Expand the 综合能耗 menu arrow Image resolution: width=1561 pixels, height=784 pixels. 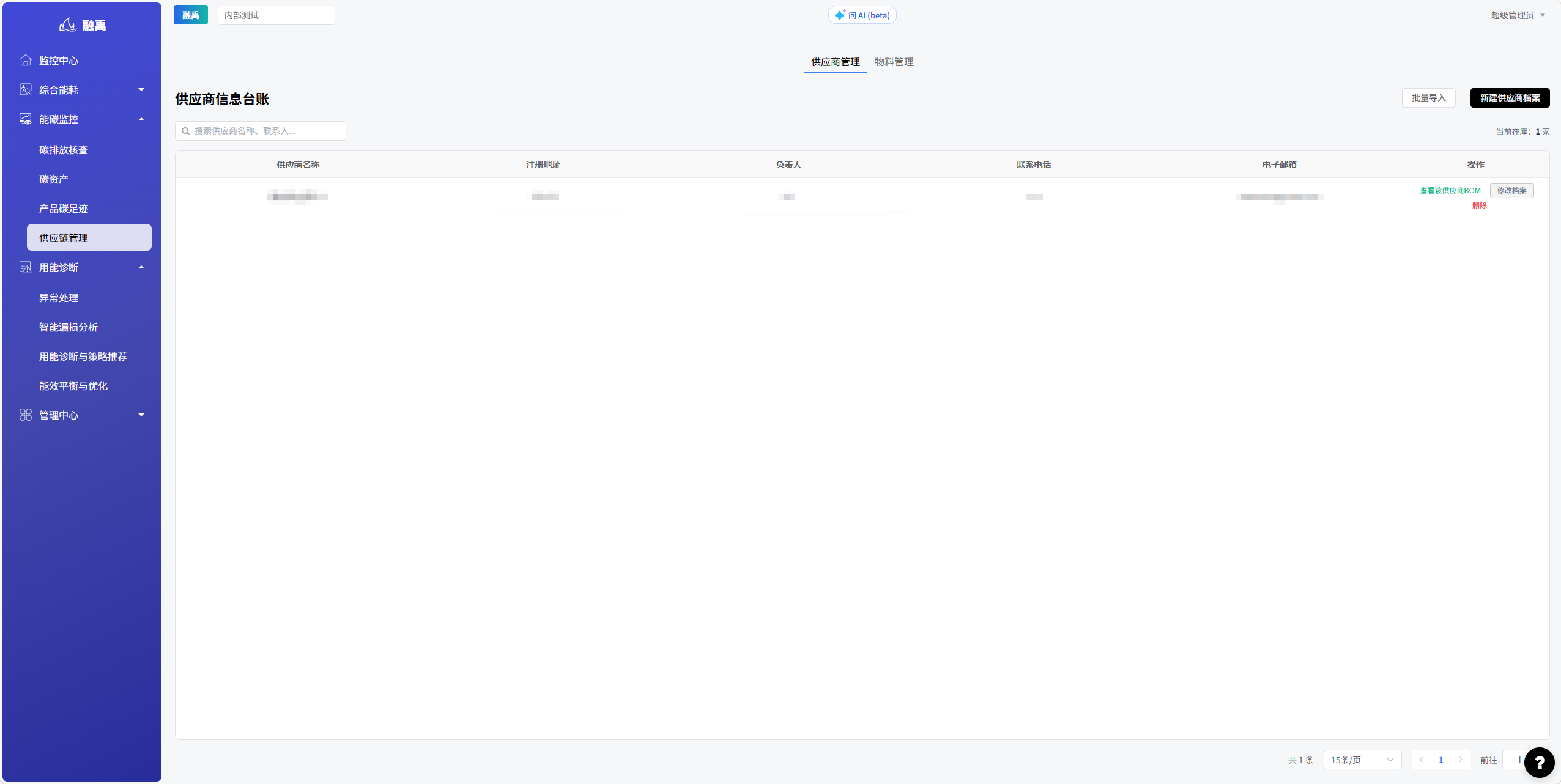coord(141,89)
